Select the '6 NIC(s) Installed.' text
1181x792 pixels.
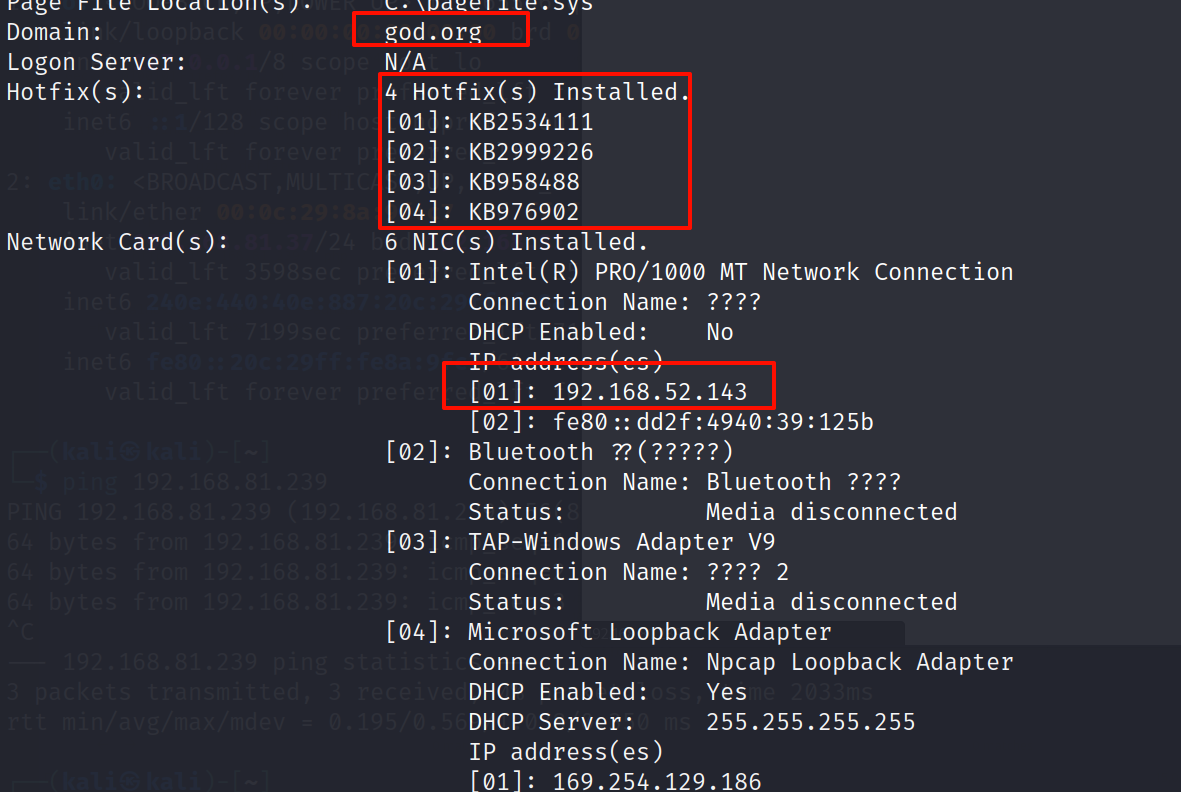pyautogui.click(x=517, y=242)
